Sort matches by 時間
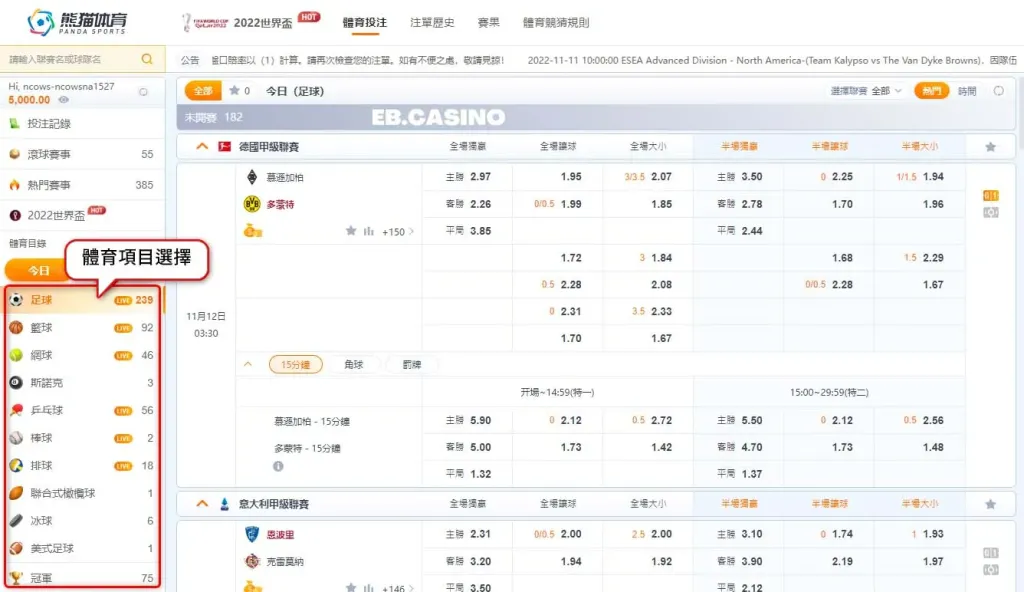The height and width of the screenshot is (592, 1024). click(967, 91)
